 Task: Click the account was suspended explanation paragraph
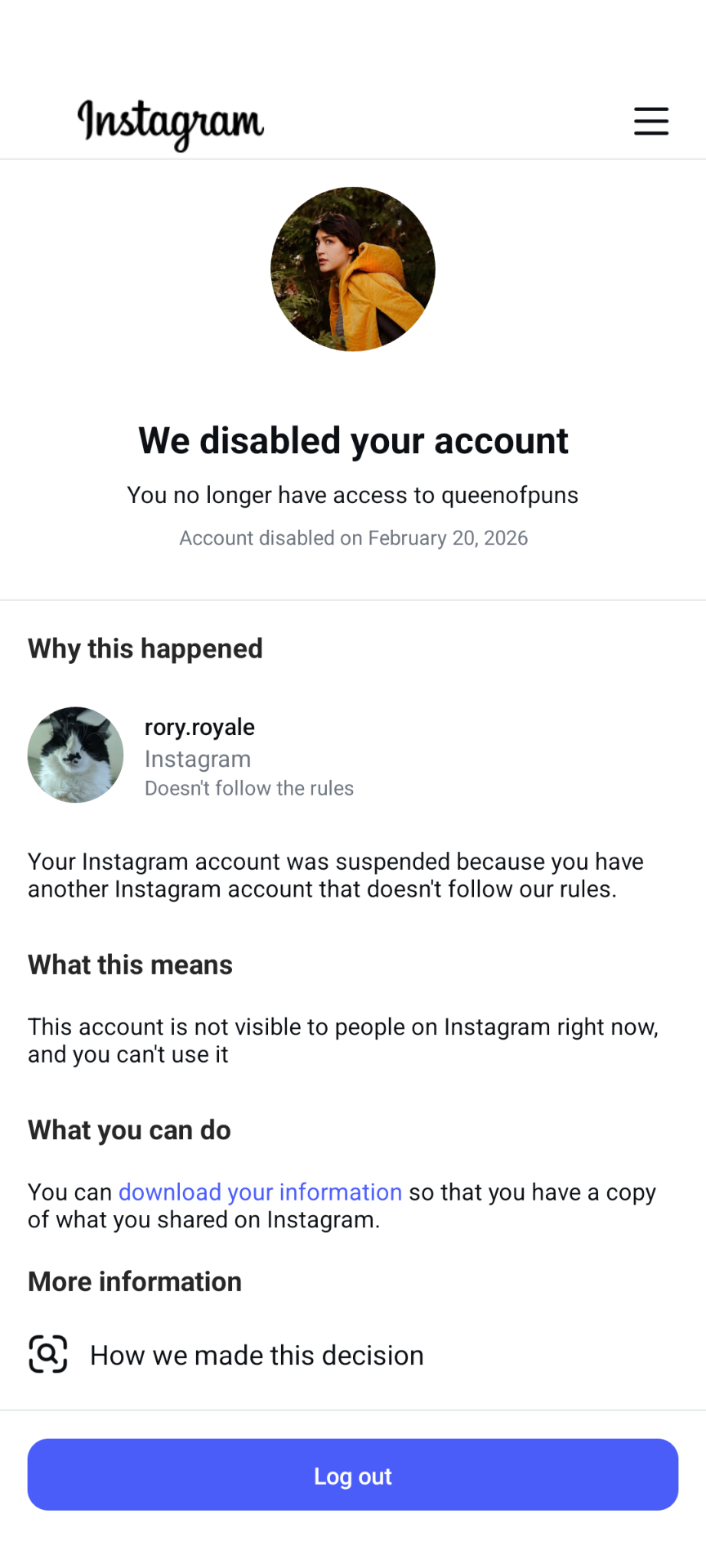click(x=335, y=875)
